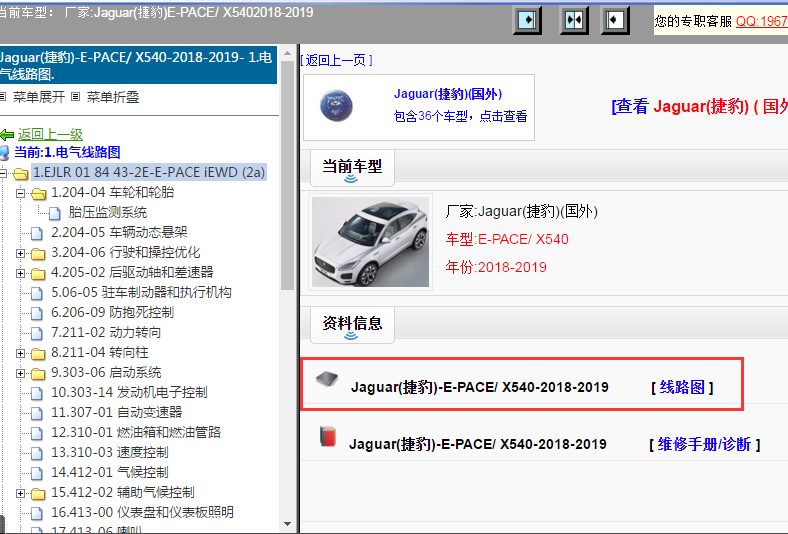Click the root folder icon for EJLR iEWD
Screen dimensions: 788x534
(21, 173)
